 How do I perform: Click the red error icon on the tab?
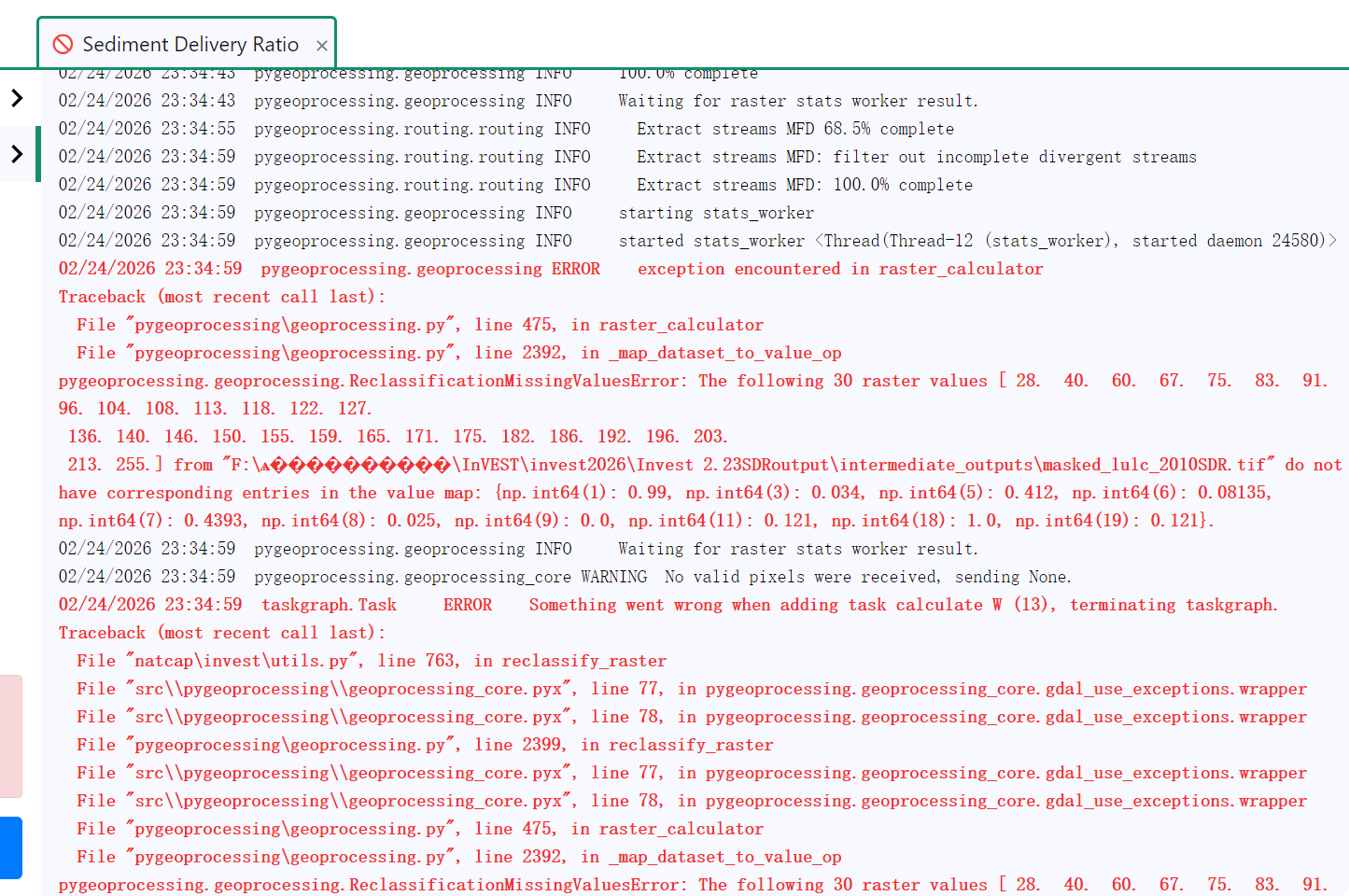(x=63, y=44)
